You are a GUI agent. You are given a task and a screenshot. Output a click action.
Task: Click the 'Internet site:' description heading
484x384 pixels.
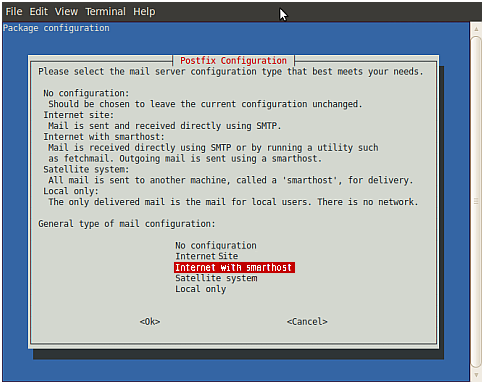(x=78, y=115)
